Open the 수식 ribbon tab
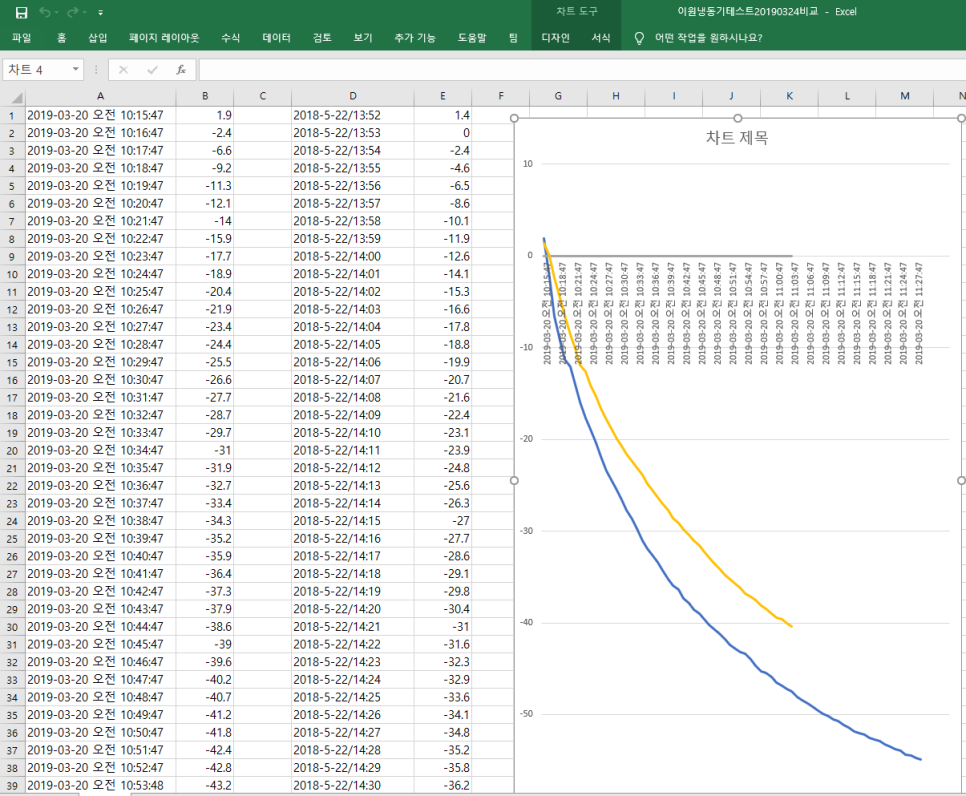Viewport: 966px width, 796px height. coord(230,38)
